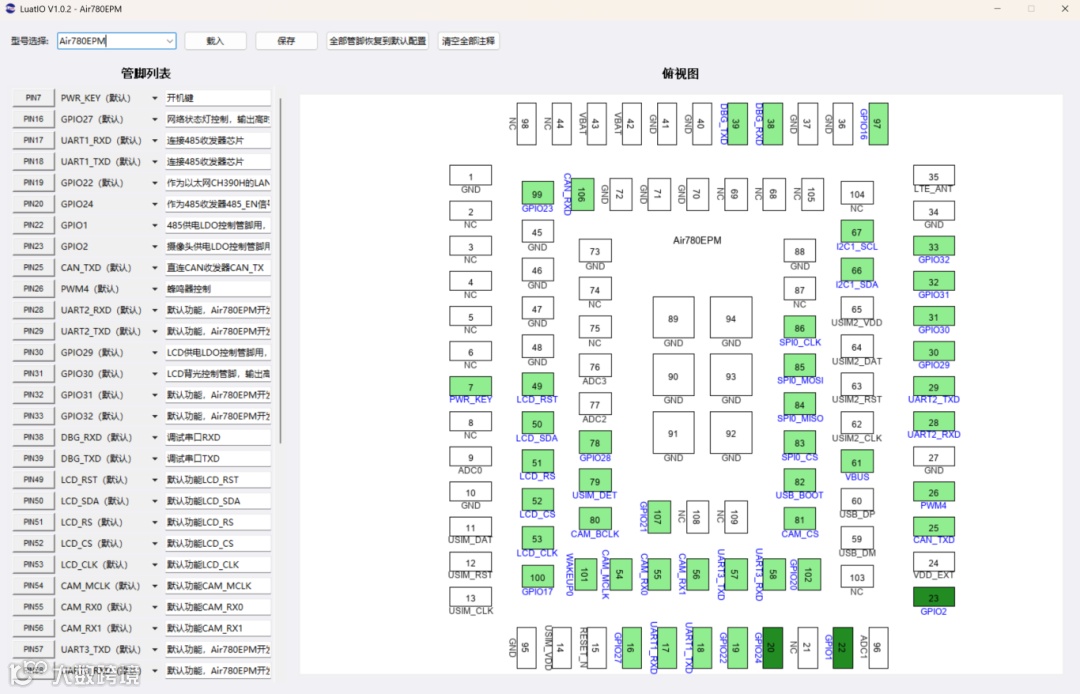Viewport: 1080px width, 694px height.
Task: Select dark green pin 20 GPIO24
Action: (x=772, y=648)
